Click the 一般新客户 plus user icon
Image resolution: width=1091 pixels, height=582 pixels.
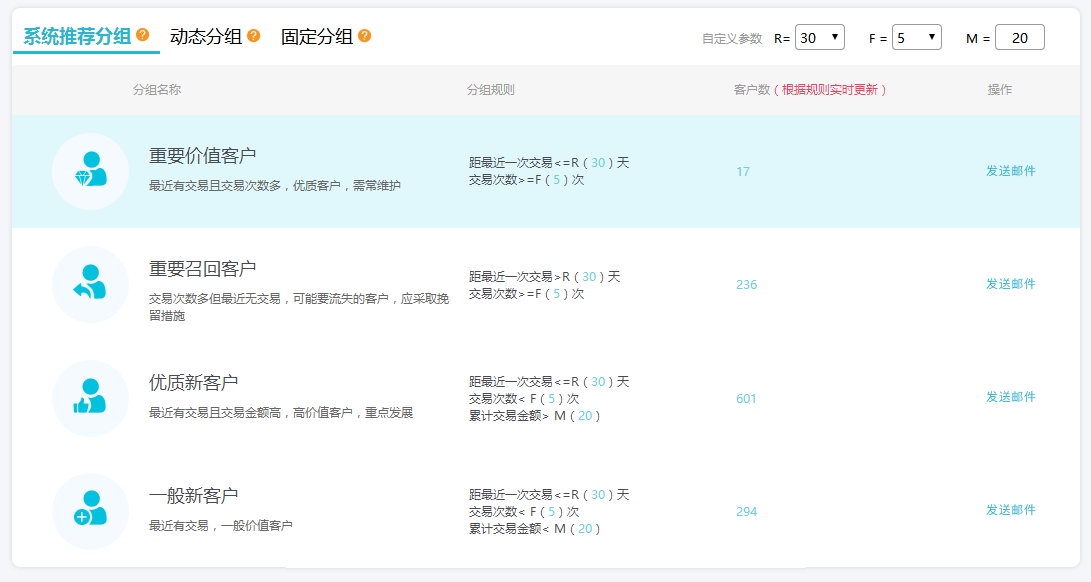tap(90, 511)
